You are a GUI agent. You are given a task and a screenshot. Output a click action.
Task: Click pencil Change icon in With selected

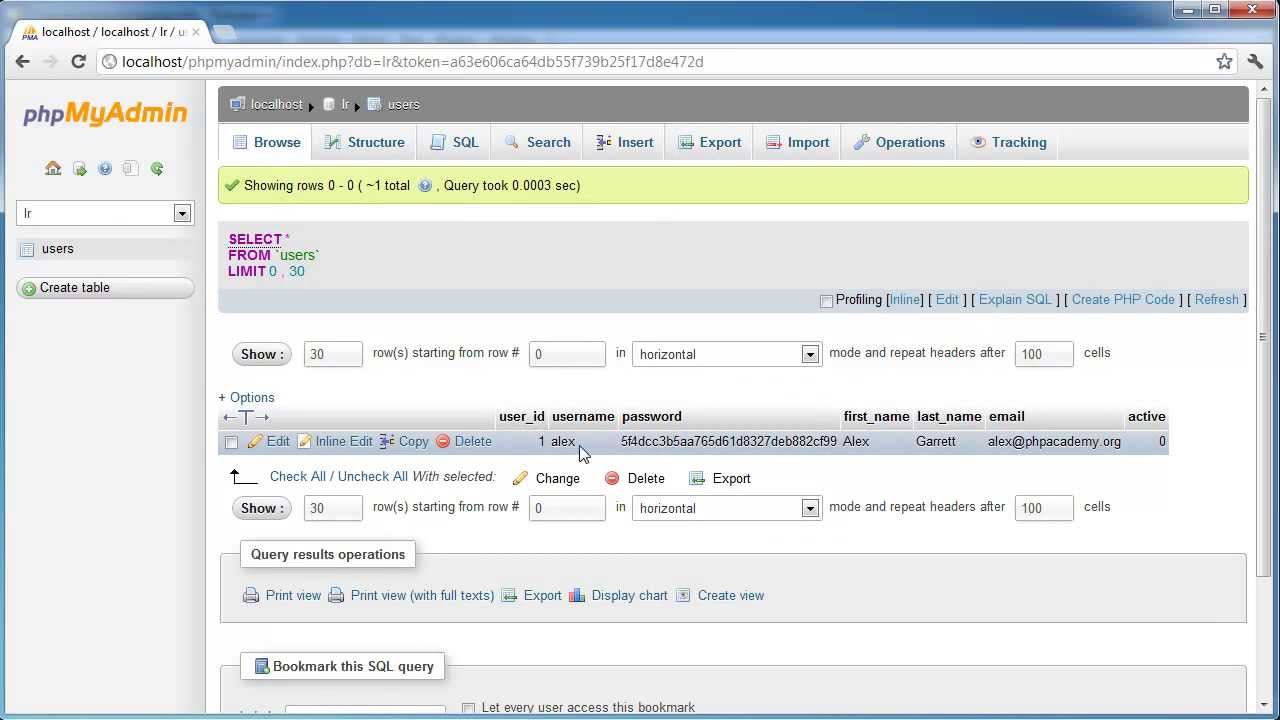tap(520, 478)
